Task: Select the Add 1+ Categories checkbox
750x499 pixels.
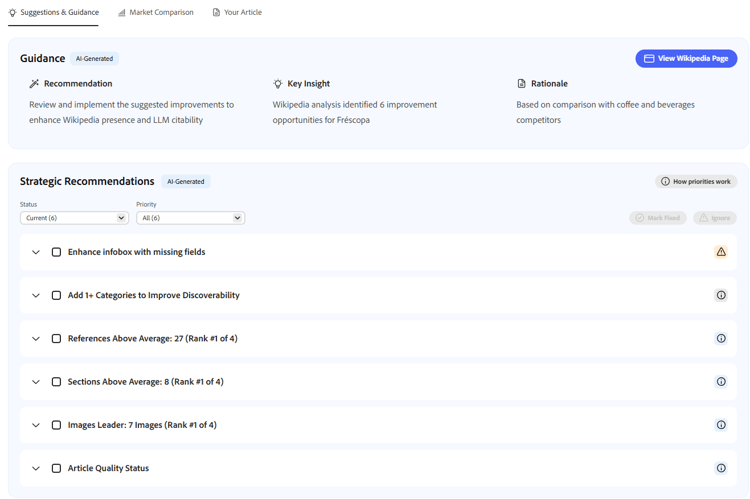Action: [56, 295]
